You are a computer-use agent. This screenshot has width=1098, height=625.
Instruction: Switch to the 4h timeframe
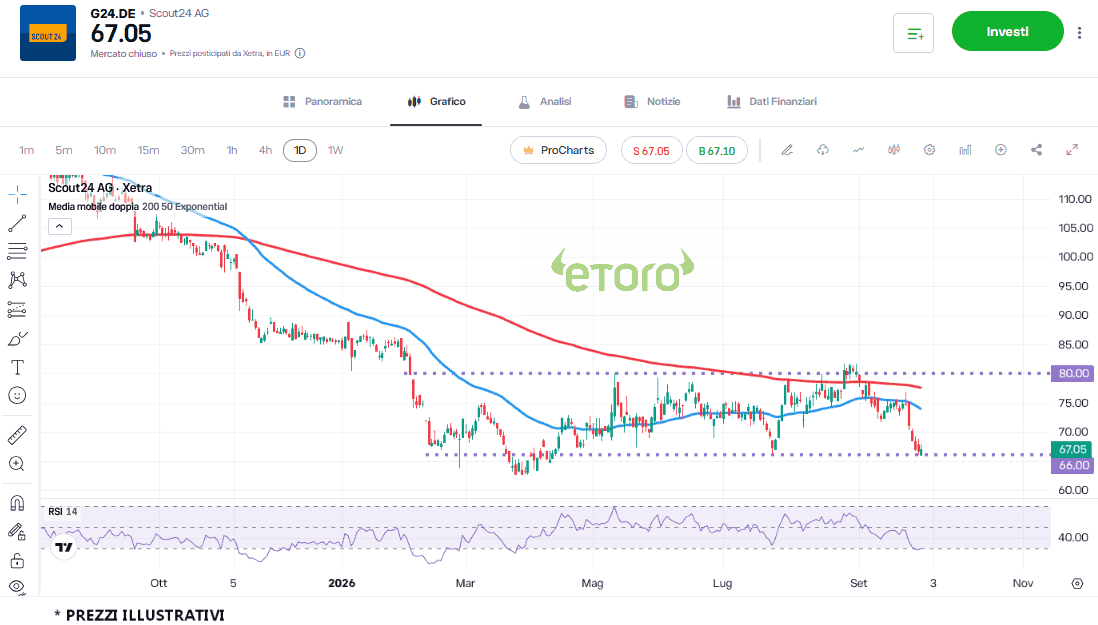tap(265, 150)
